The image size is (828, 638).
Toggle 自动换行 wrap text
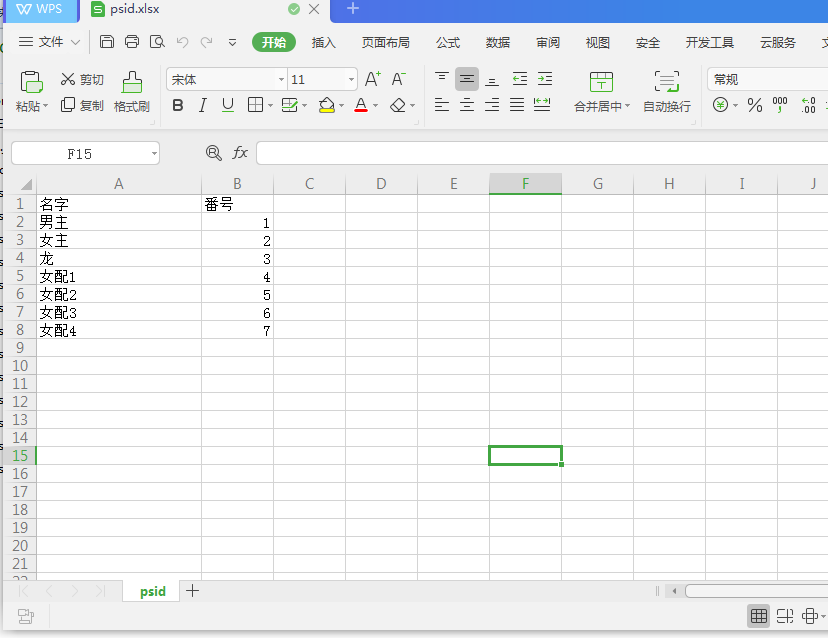pos(666,92)
